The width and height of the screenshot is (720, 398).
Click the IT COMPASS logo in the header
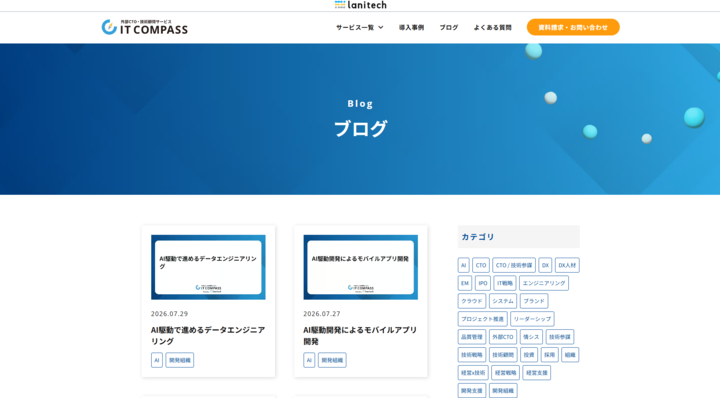145,28
